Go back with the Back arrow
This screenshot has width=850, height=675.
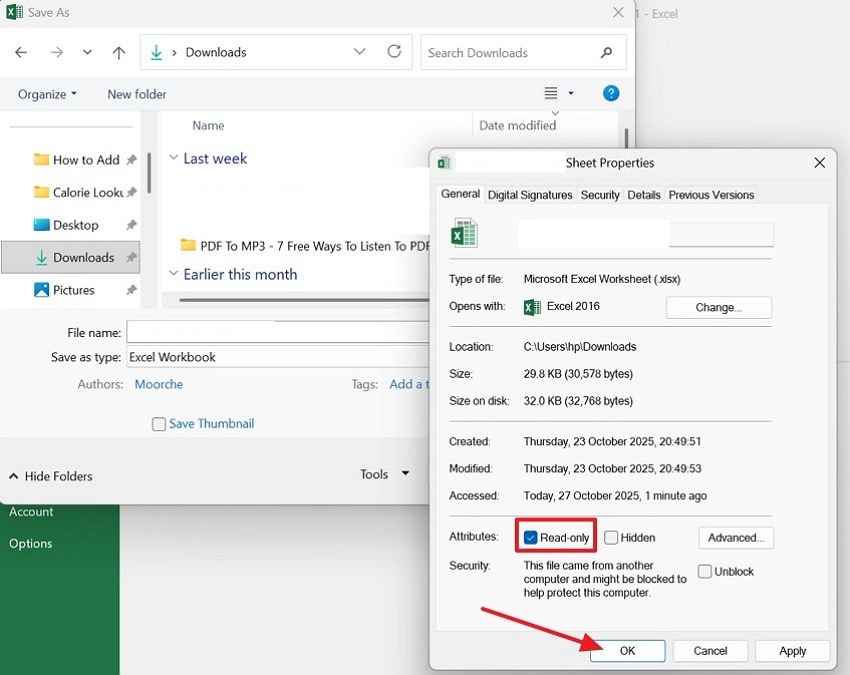pos(21,52)
